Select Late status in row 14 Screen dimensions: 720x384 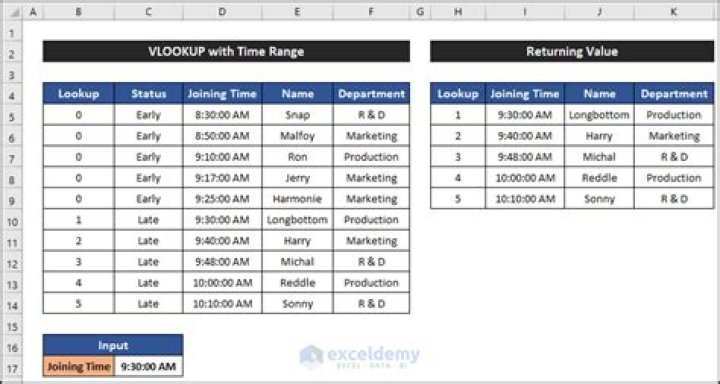click(x=148, y=303)
